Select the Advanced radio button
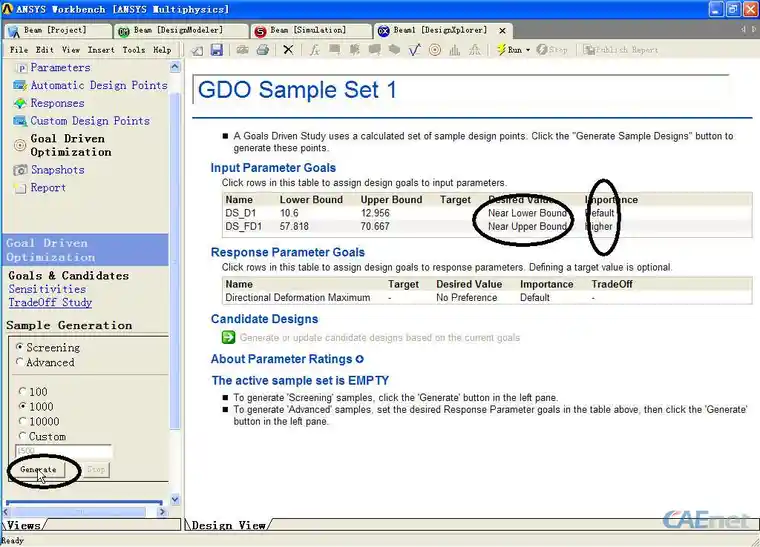This screenshot has width=760, height=547. [19, 361]
